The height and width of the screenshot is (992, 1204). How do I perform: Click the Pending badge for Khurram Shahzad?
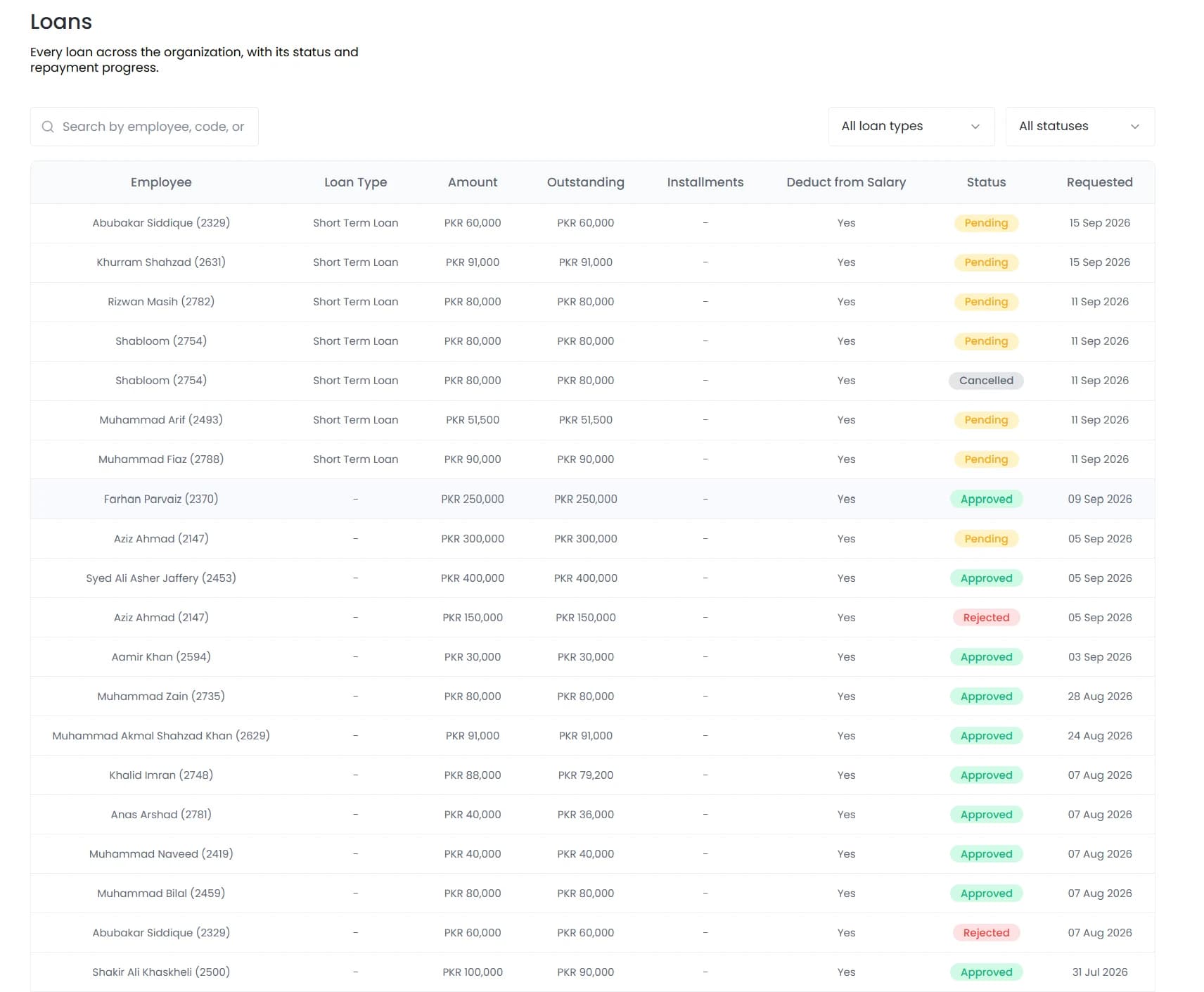986,262
